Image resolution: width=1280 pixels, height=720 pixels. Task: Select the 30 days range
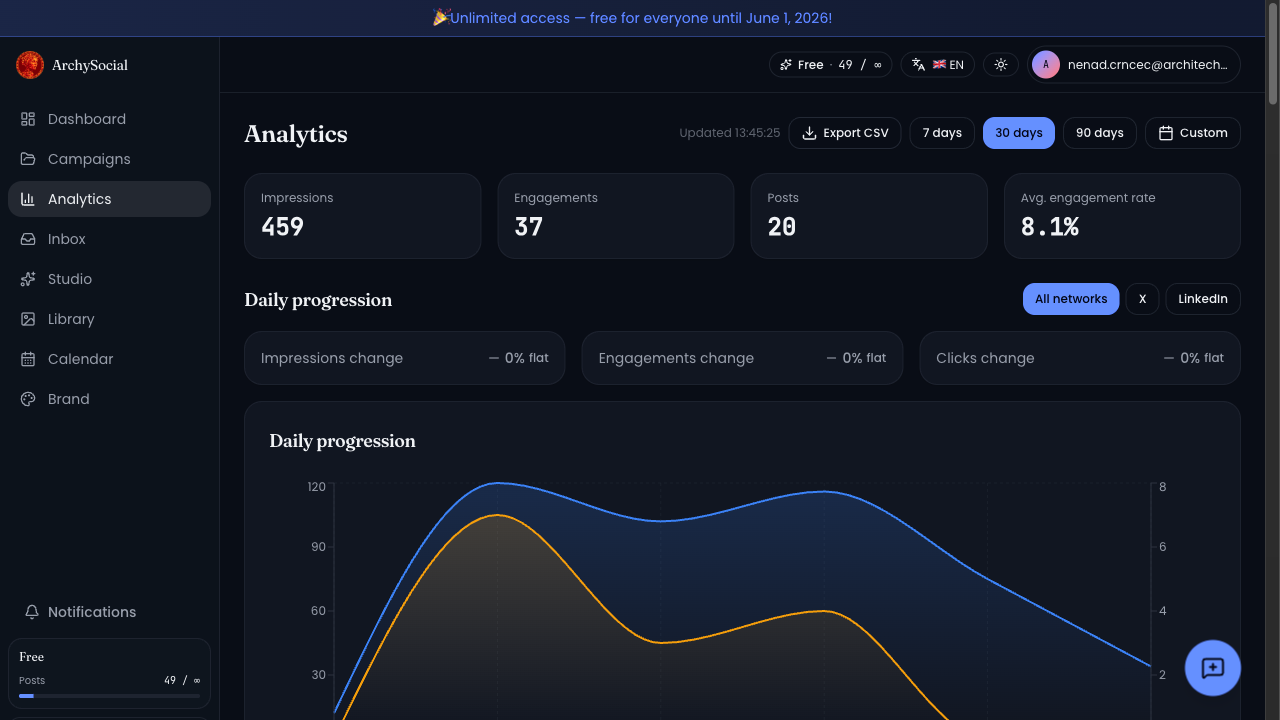pos(1019,133)
